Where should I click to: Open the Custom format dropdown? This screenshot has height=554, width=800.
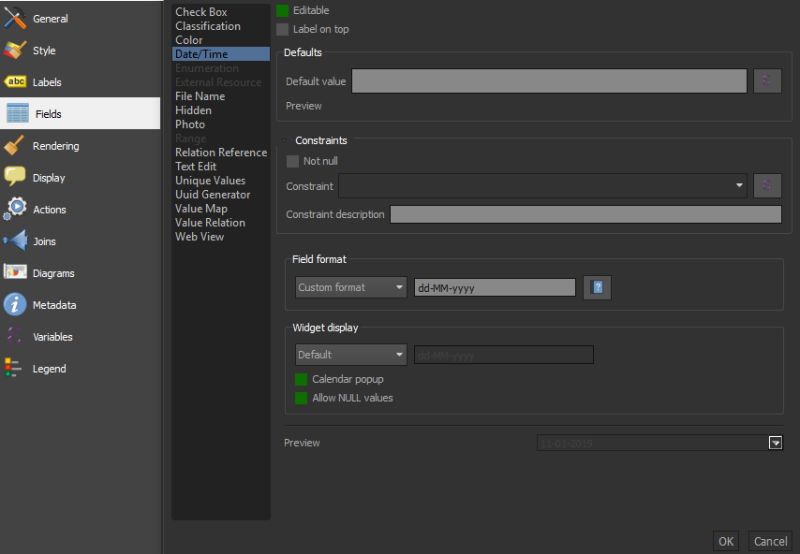[x=351, y=287]
